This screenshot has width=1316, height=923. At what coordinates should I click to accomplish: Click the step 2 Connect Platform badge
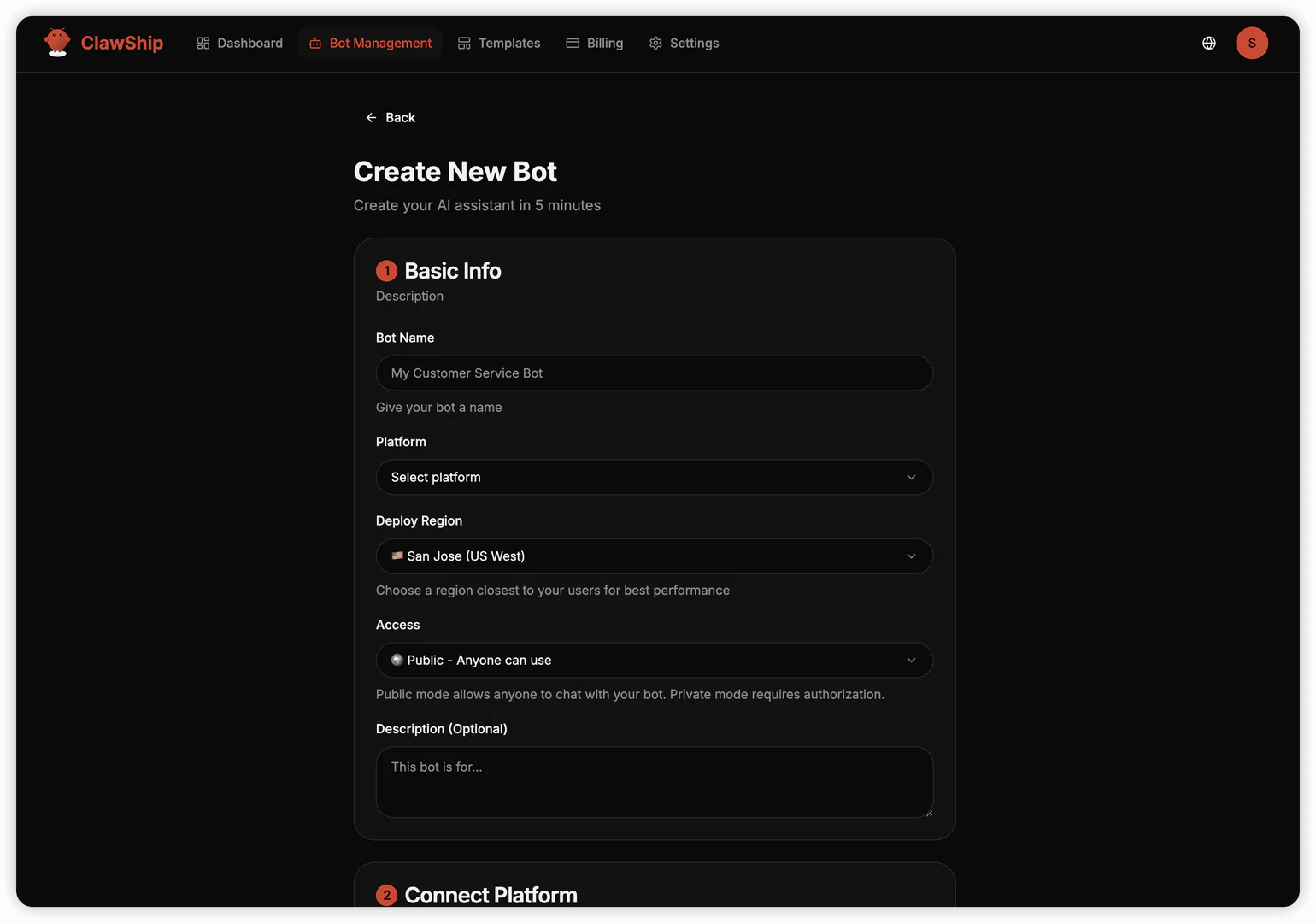coord(386,895)
